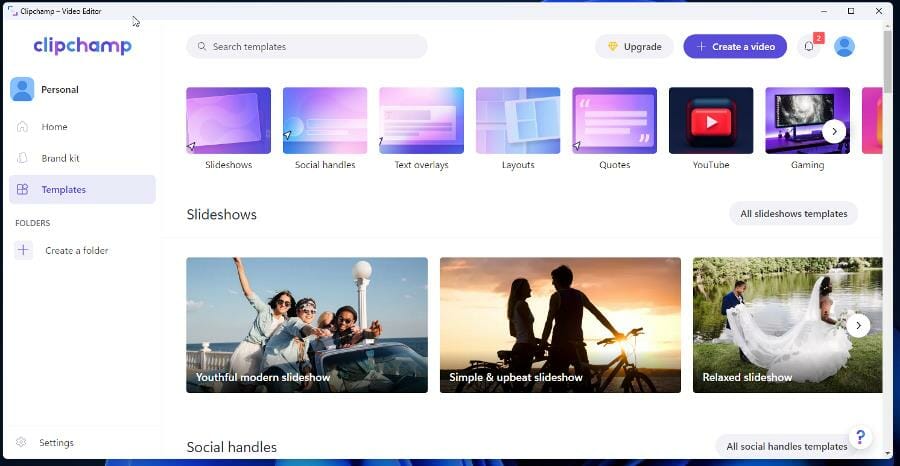This screenshot has height=466, width=900.
Task: Click the Clipchamp icon in the title bar
Action: tap(13, 11)
